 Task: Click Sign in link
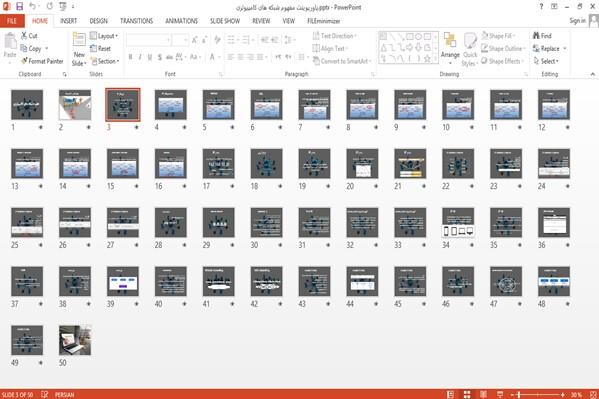coord(577,21)
